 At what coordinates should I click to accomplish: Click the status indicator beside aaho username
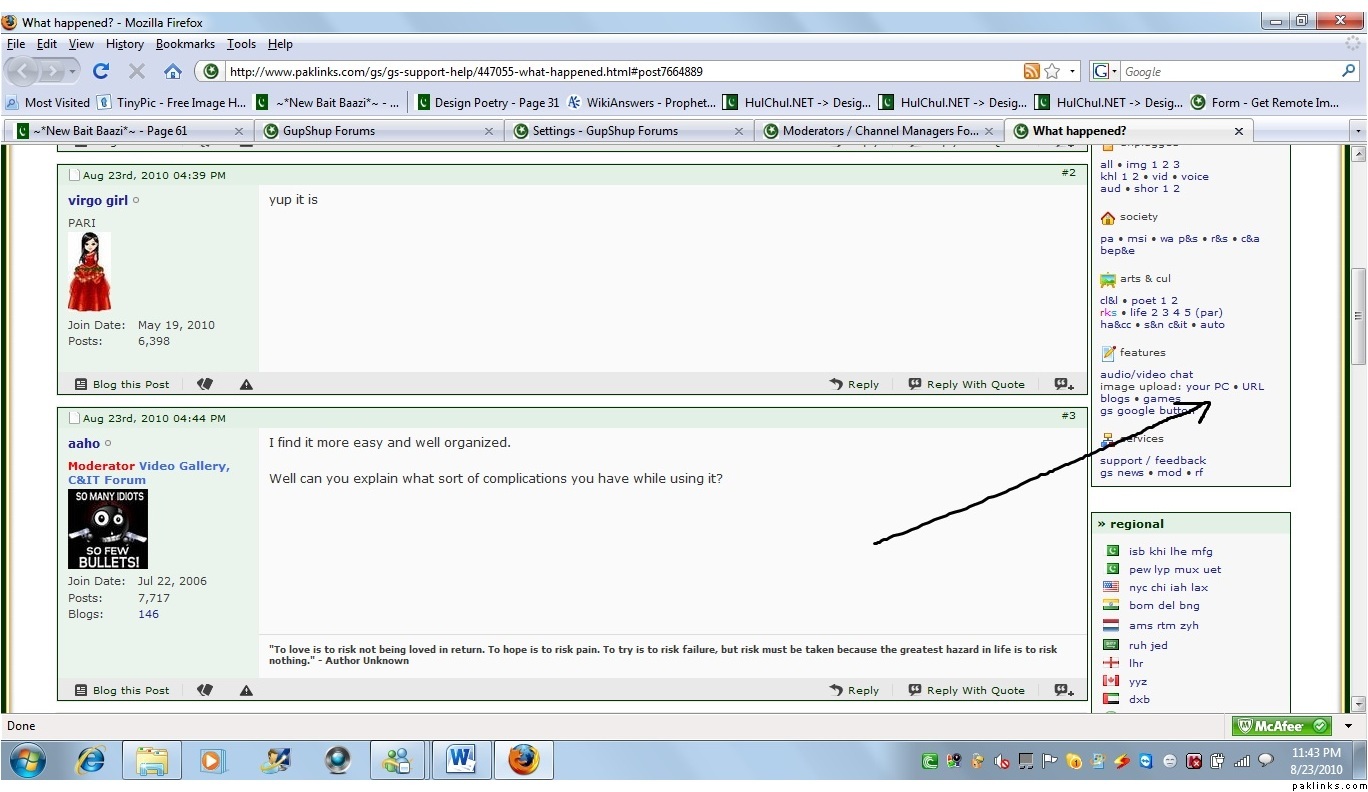click(109, 444)
